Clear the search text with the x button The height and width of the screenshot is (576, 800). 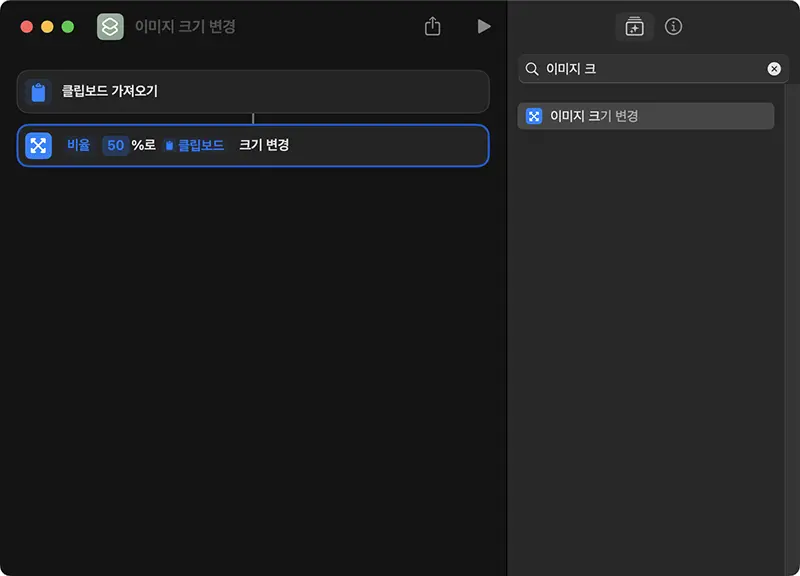tap(774, 68)
